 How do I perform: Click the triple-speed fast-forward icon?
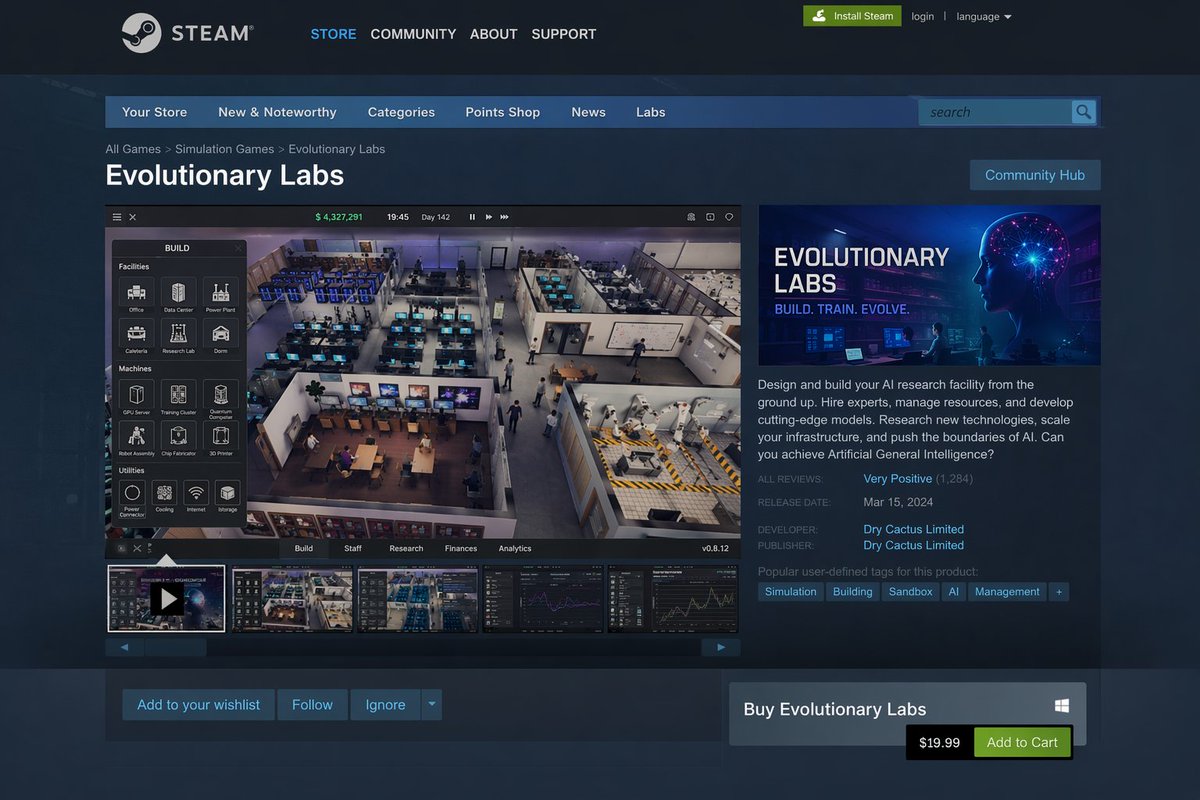point(504,217)
